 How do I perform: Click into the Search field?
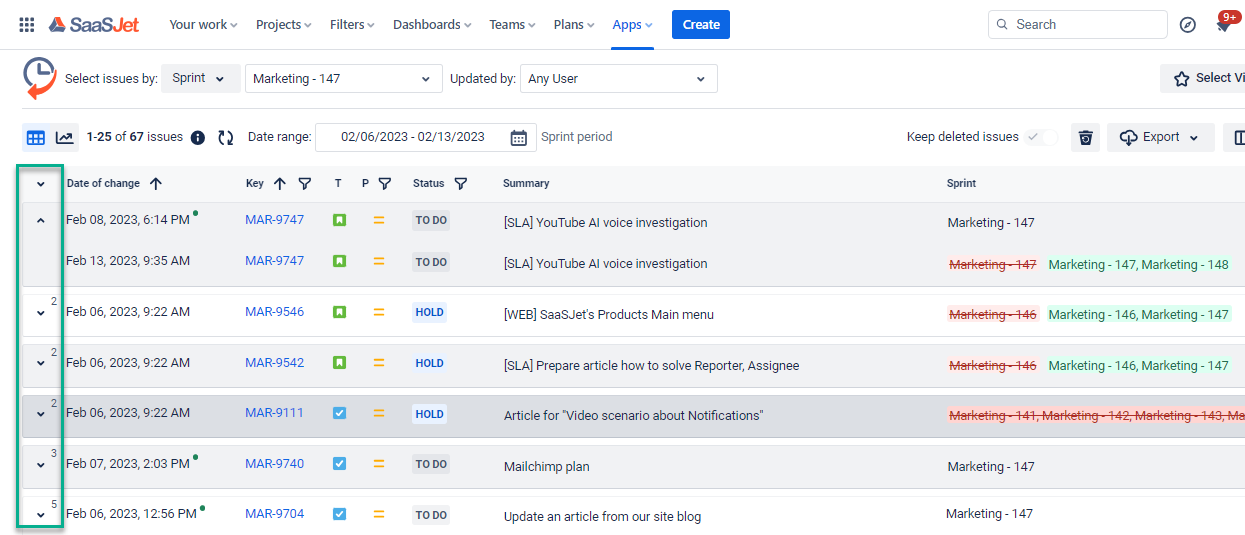coord(1085,25)
